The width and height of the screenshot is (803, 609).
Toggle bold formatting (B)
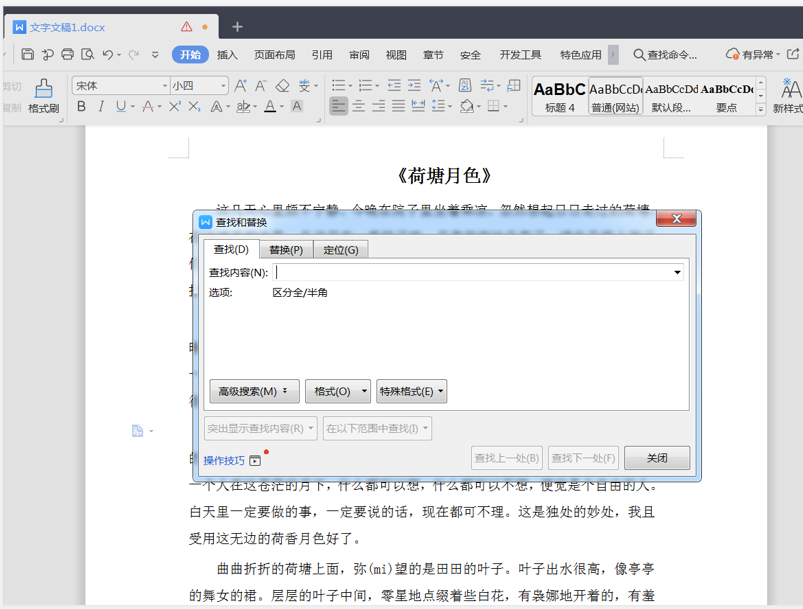tap(81, 107)
